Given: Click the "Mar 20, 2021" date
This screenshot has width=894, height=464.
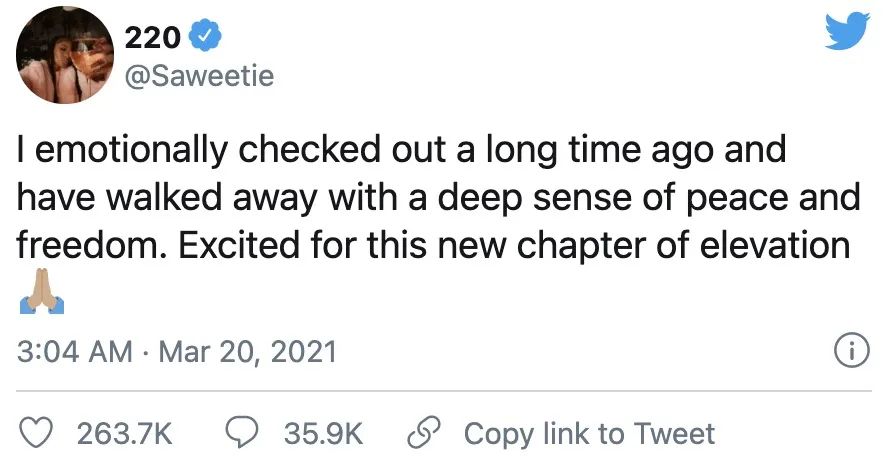Looking at the screenshot, I should tap(250, 352).
